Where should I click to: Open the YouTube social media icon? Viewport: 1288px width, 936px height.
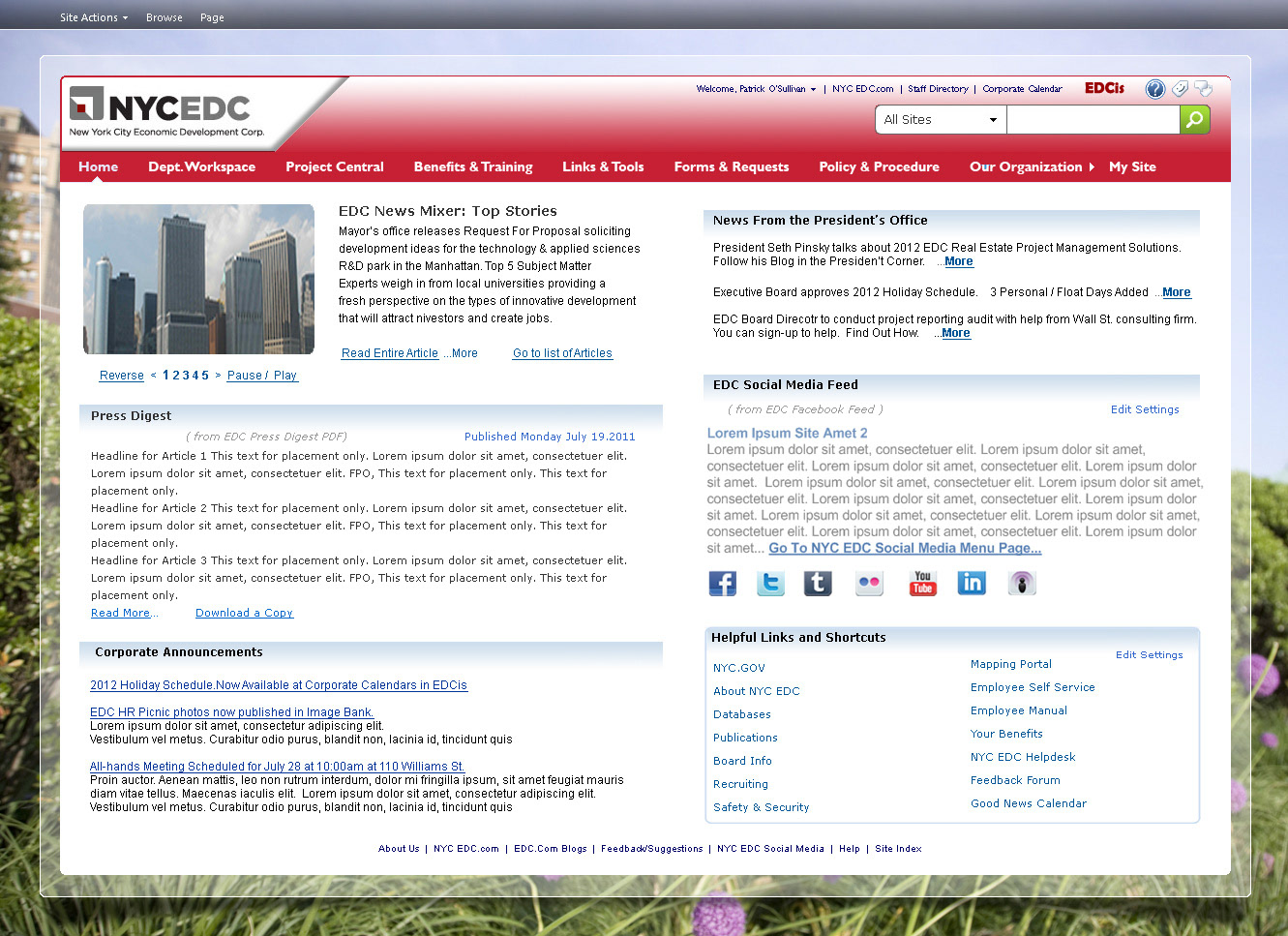coord(922,583)
